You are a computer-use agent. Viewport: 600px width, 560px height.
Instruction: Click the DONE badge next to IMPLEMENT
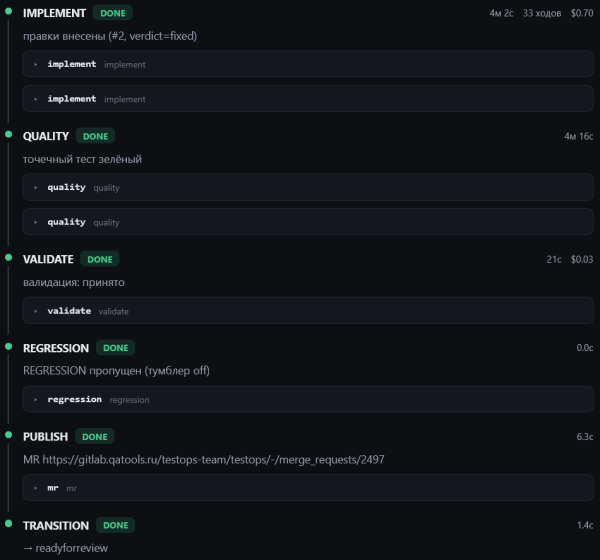(x=112, y=13)
